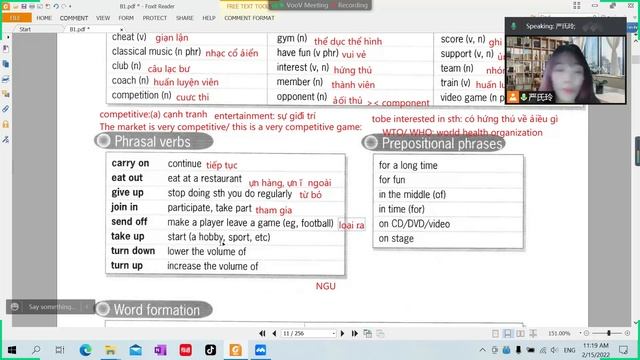Open the HELP ribbon tab
The width and height of the screenshot is (640, 360).
(x=209, y=18)
